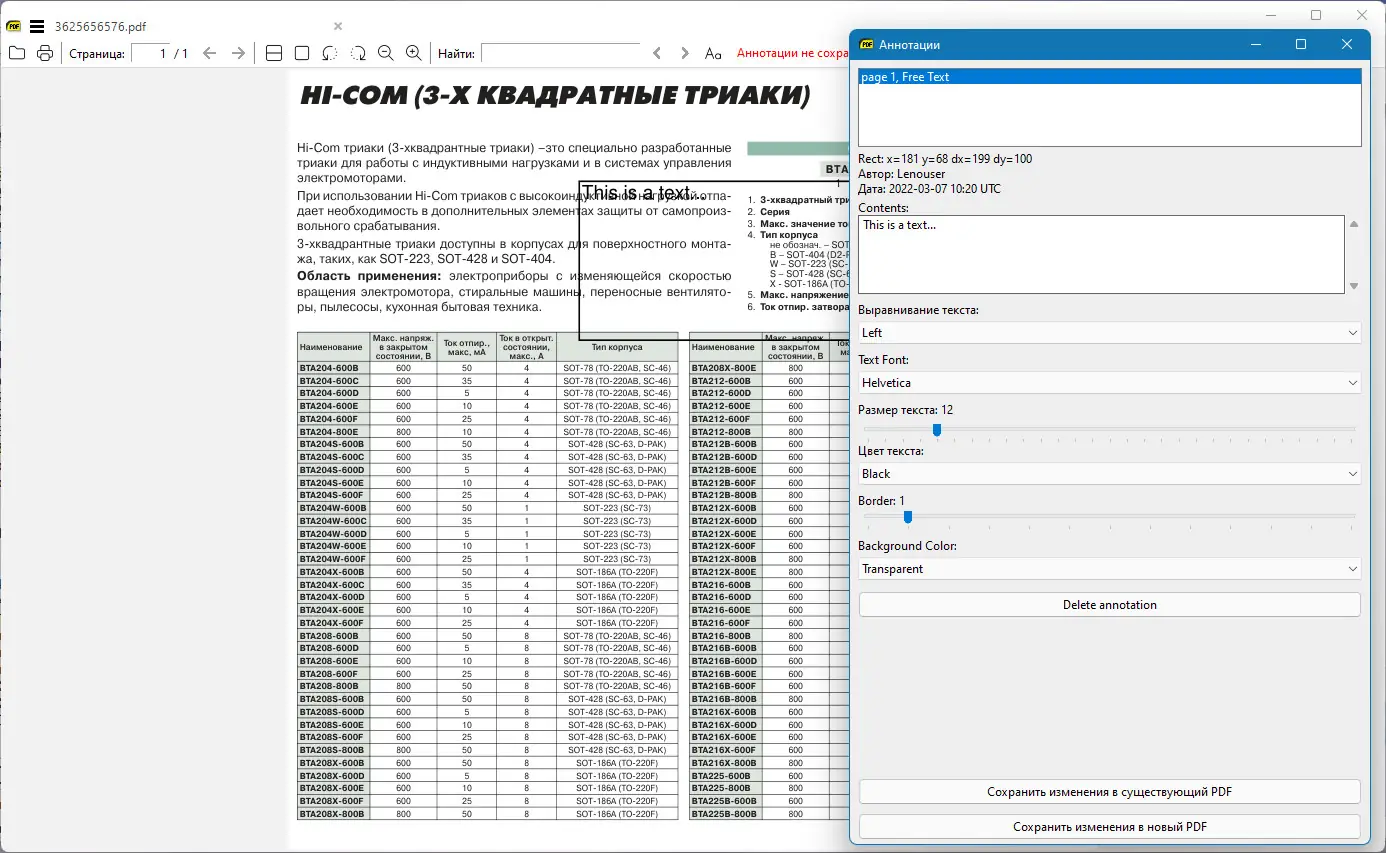1386x853 pixels.
Task: Click the fit whole page icon
Action: click(x=302, y=53)
